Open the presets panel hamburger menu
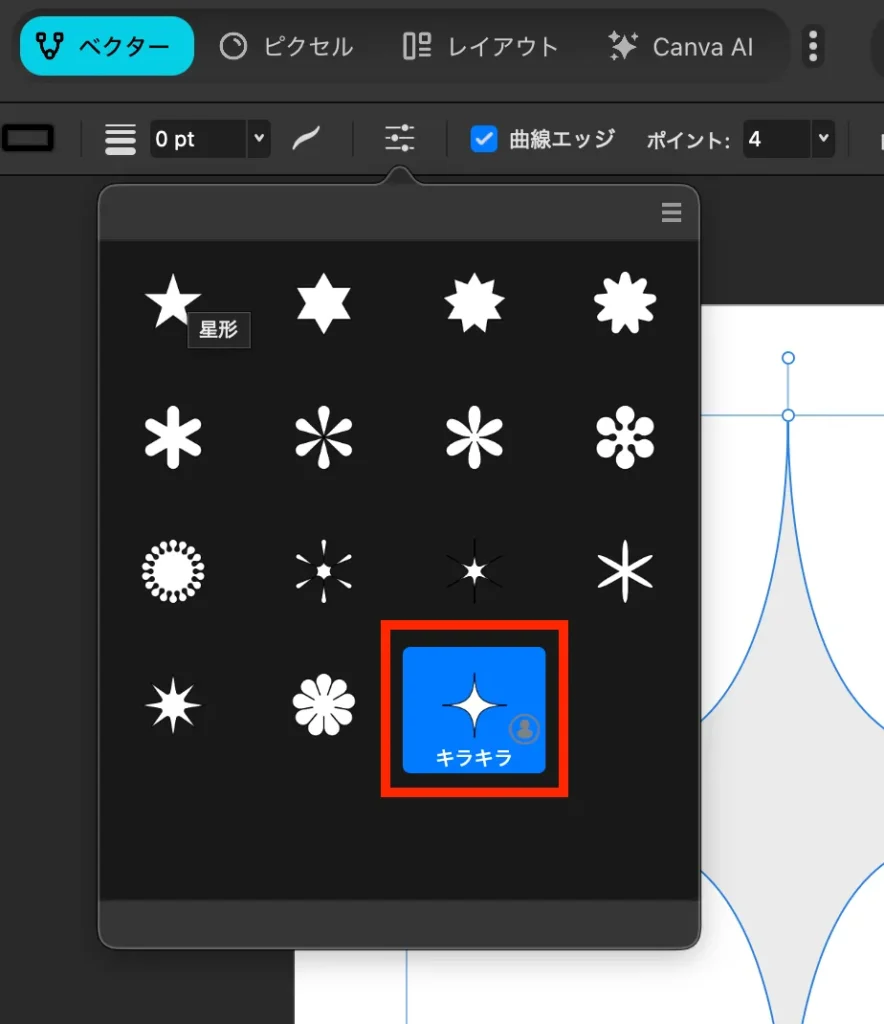The width and height of the screenshot is (884, 1024). 671,212
